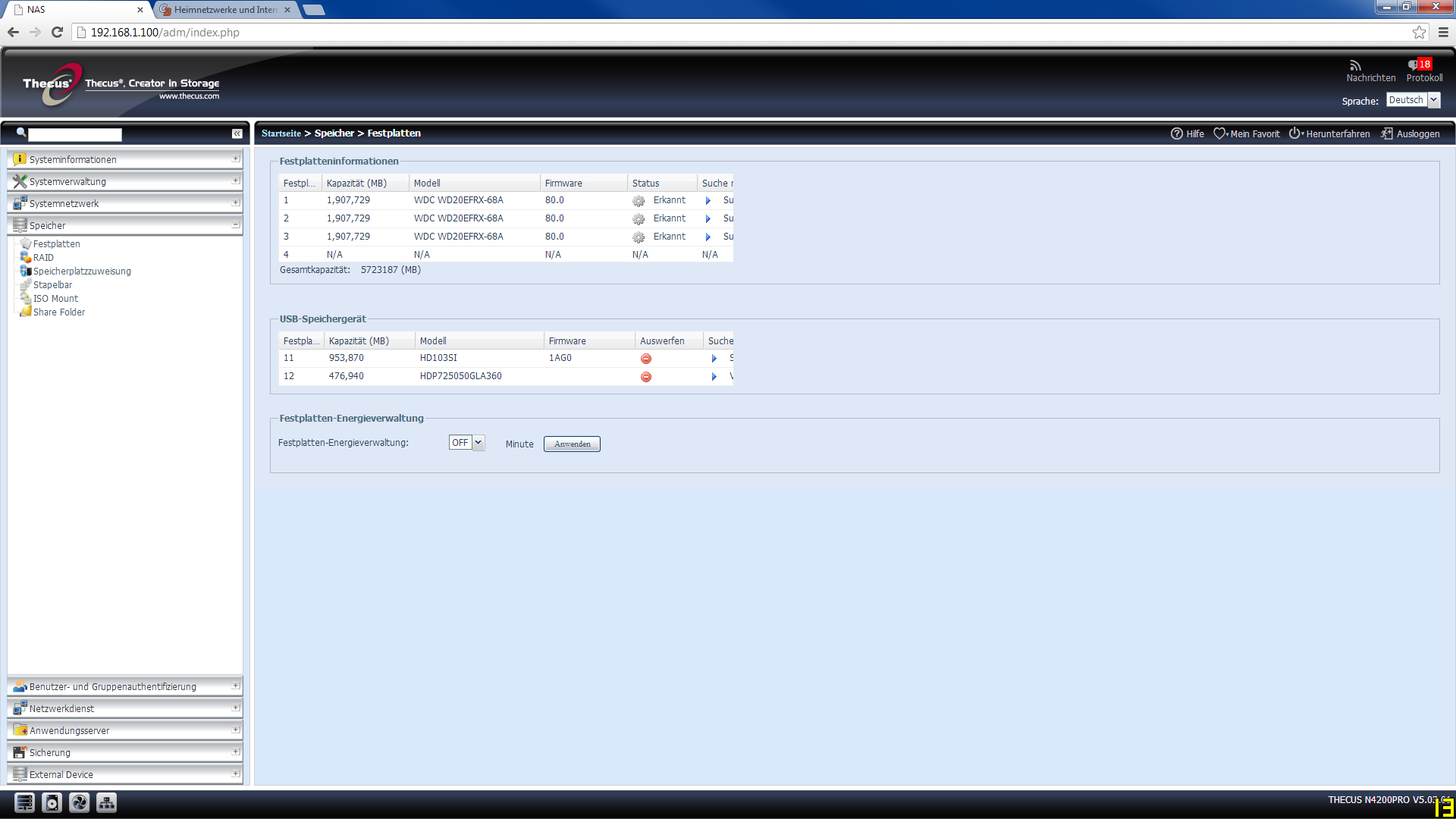This screenshot has width=1456, height=819.
Task: Expand the Netzwerkdienst section
Action: coord(236,708)
